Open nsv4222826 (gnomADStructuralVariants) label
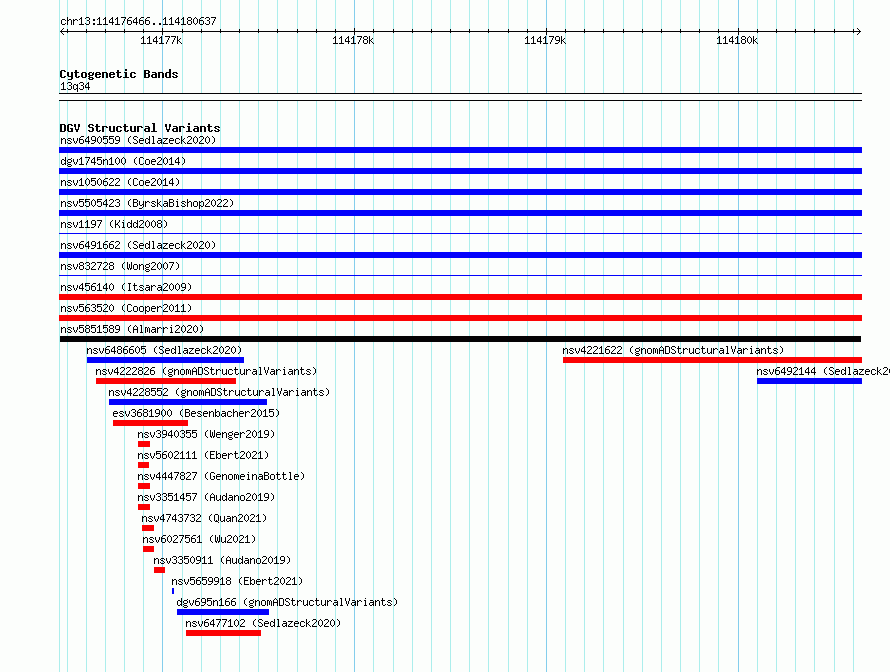 pos(206,371)
